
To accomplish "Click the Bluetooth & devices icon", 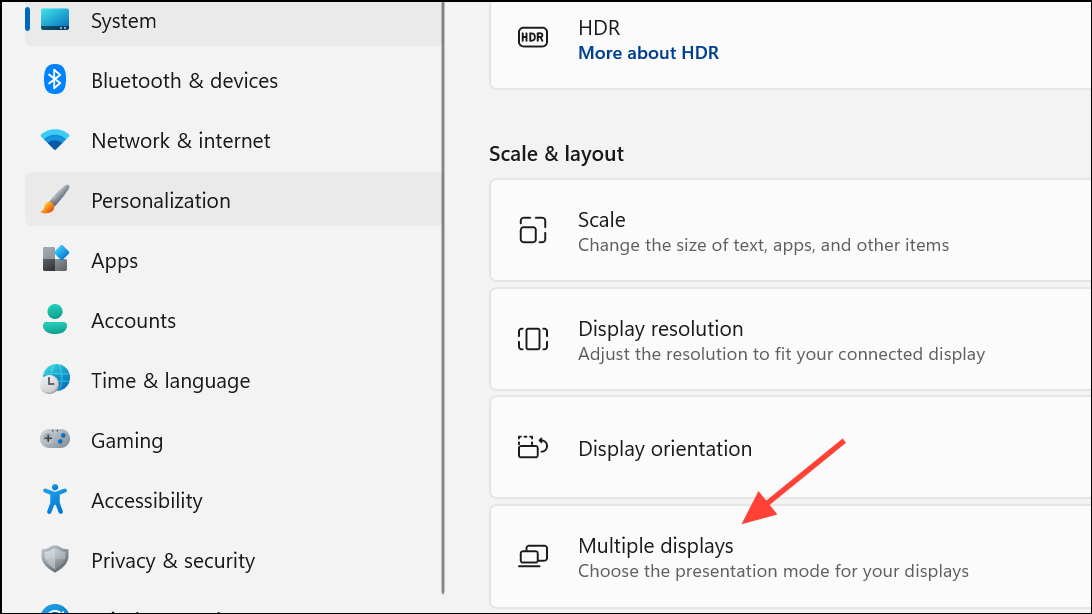I will click(55, 80).
